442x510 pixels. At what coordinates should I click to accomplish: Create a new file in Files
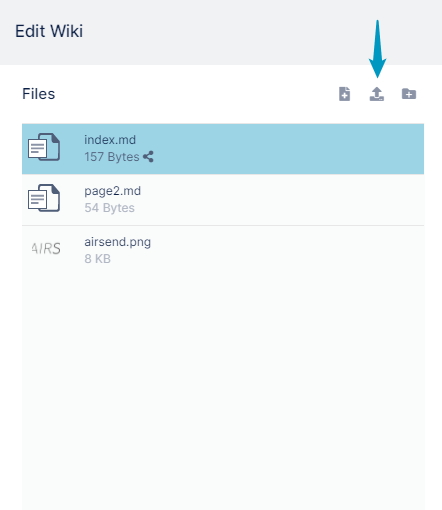(x=344, y=94)
